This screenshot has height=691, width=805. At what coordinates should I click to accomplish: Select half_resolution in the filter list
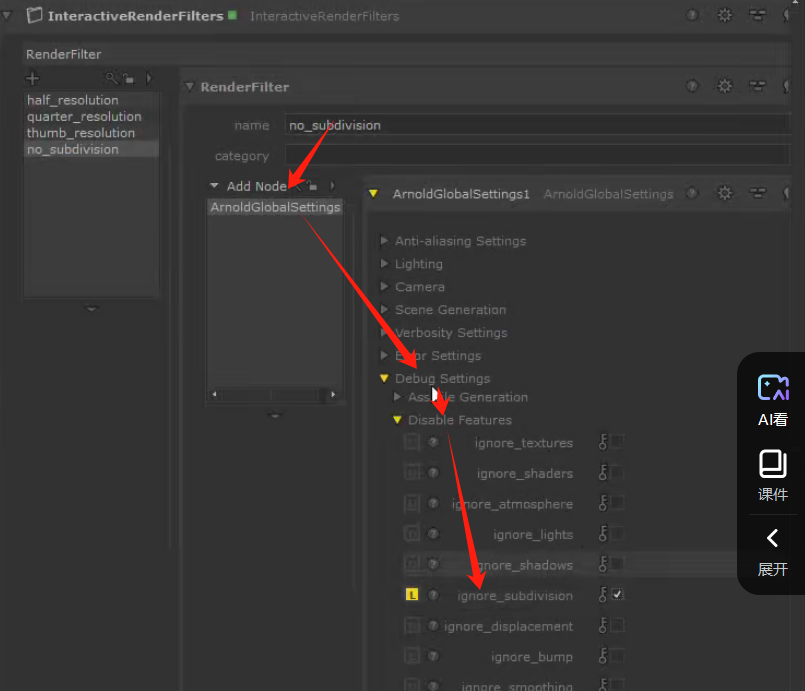[72, 100]
